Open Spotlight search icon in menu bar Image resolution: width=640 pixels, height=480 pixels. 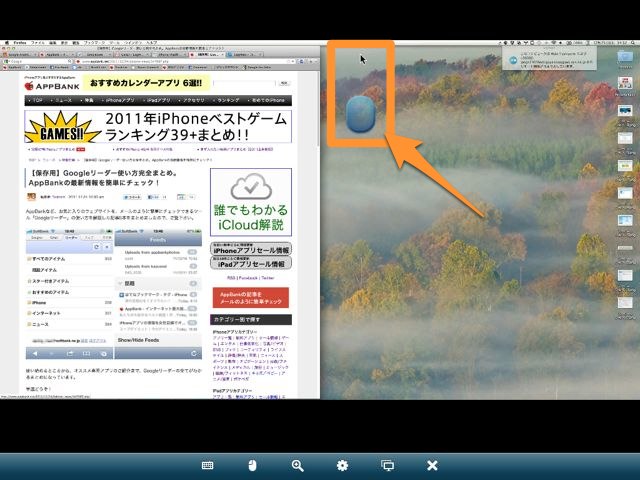633,42
